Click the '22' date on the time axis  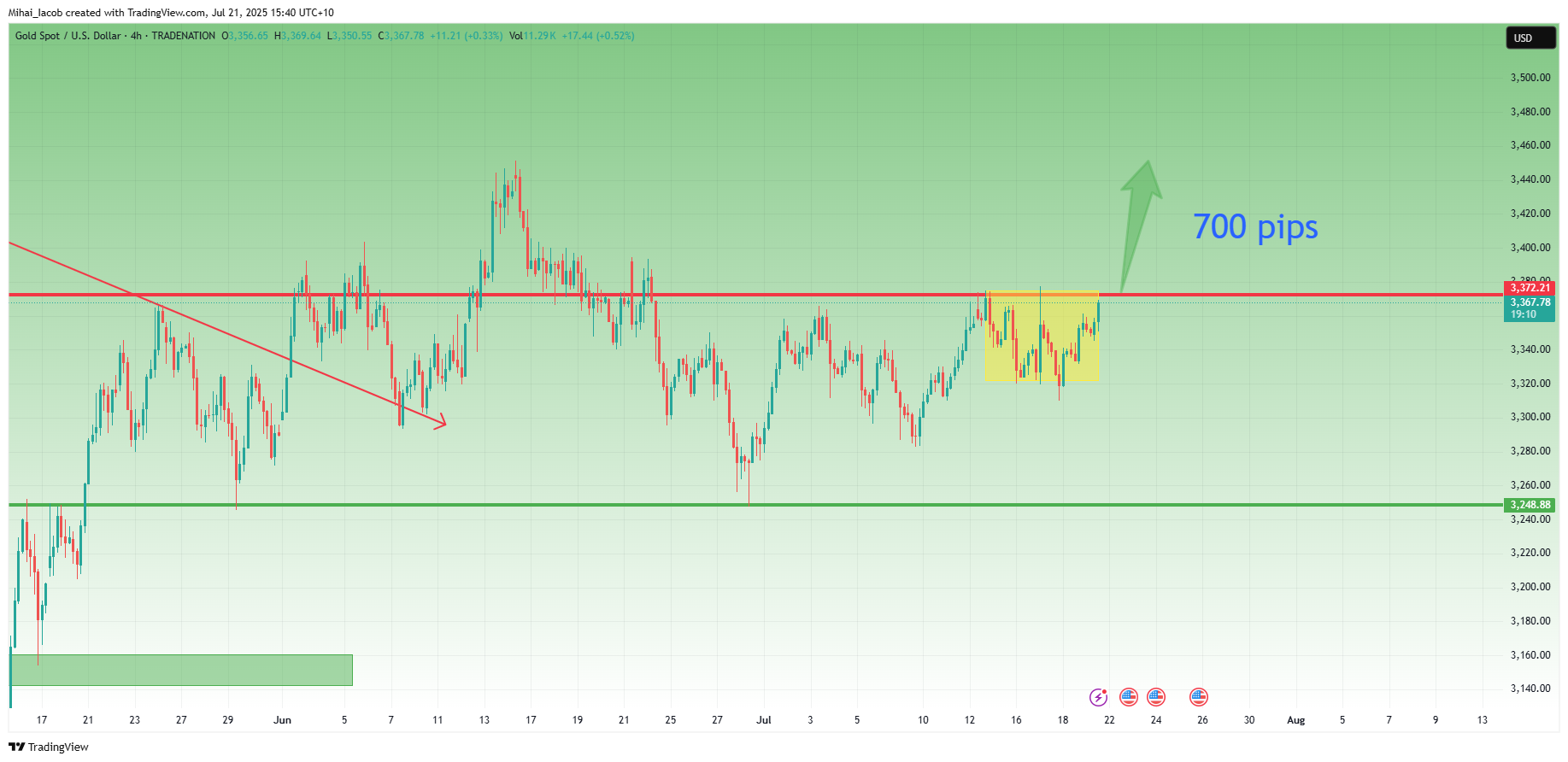1109,720
